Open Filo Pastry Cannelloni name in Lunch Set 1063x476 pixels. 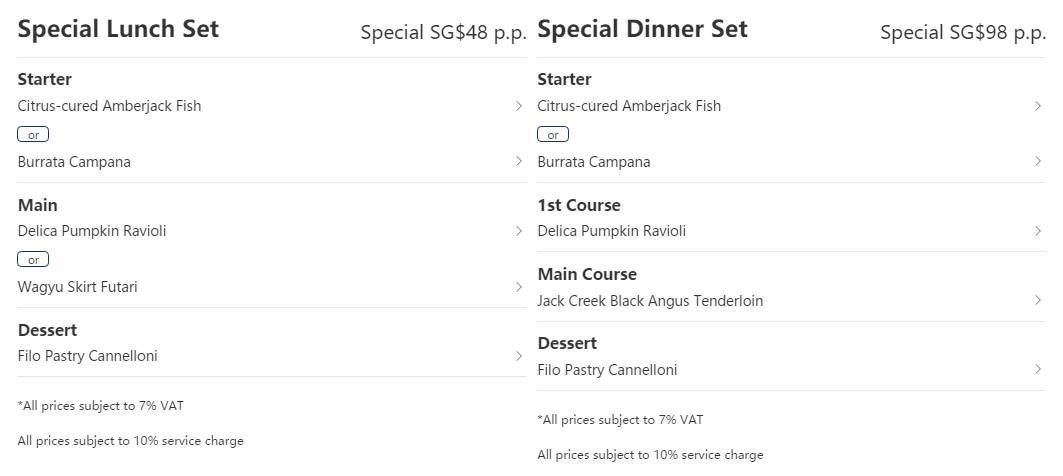87,356
